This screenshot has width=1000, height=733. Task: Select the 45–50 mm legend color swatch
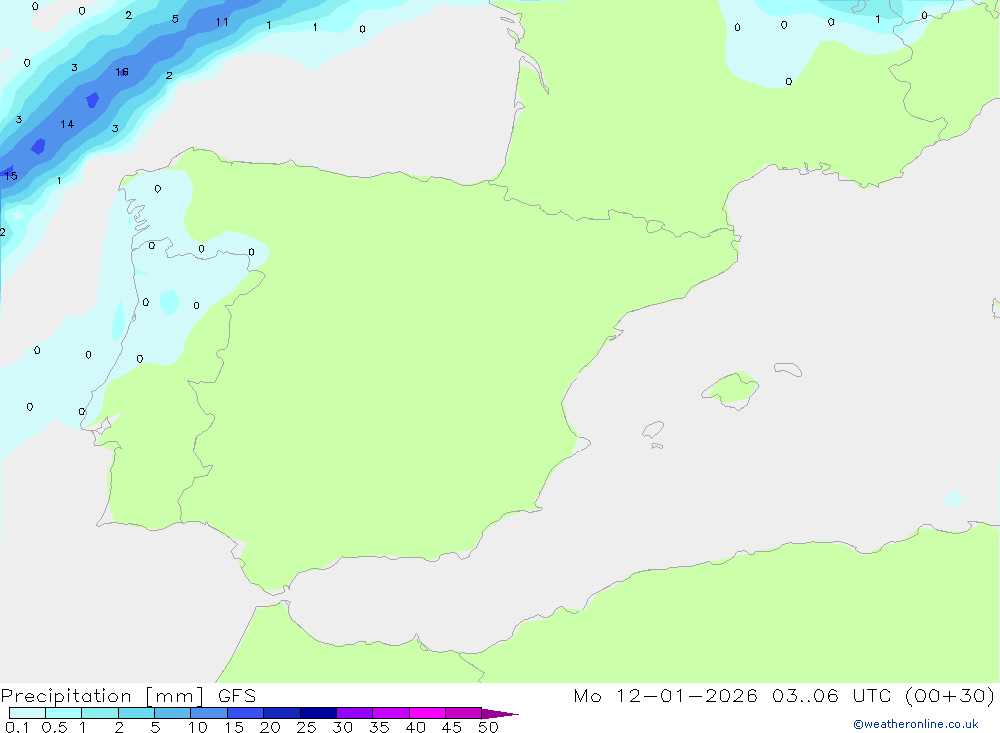click(464, 713)
